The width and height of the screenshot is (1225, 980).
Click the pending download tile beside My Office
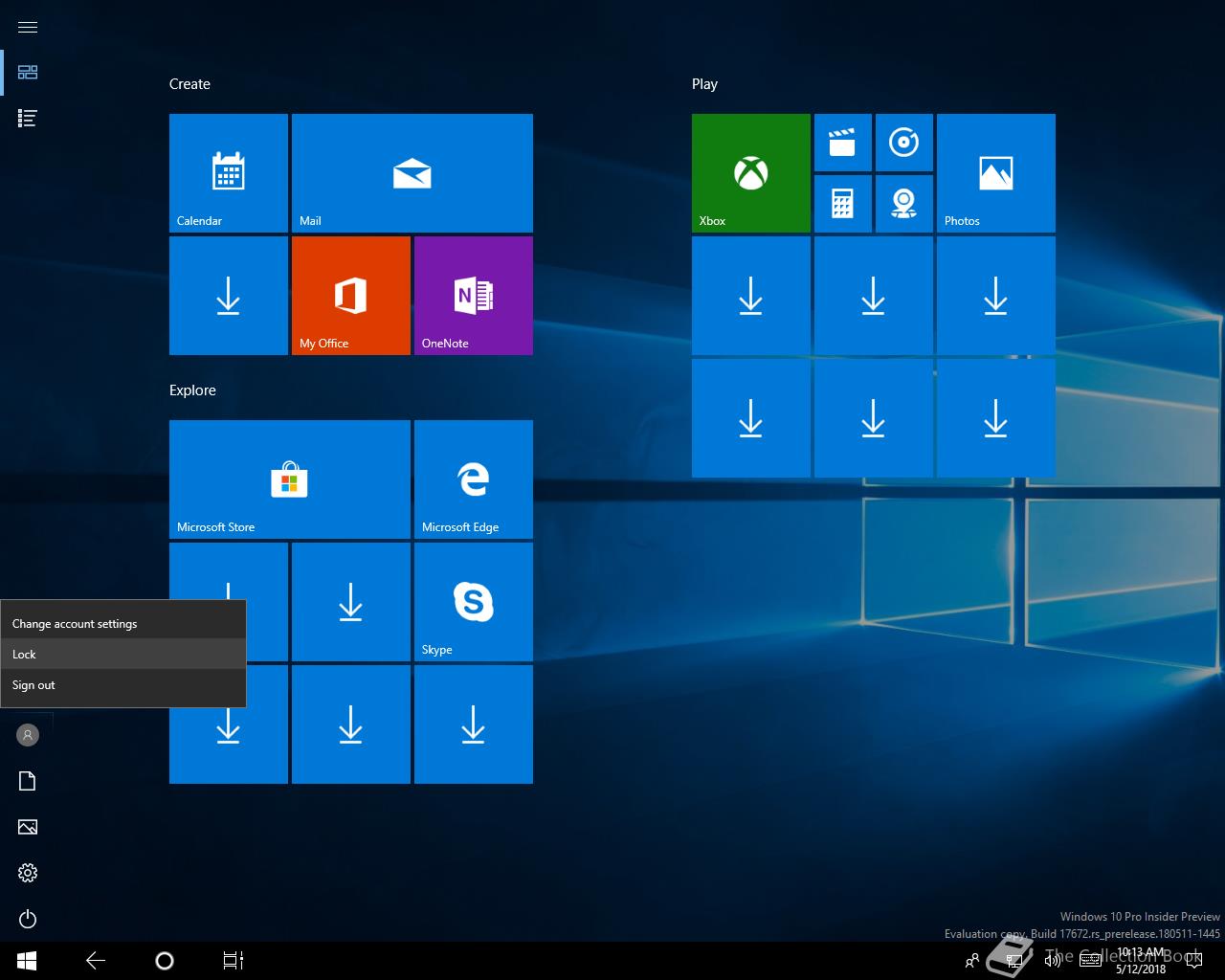(229, 296)
